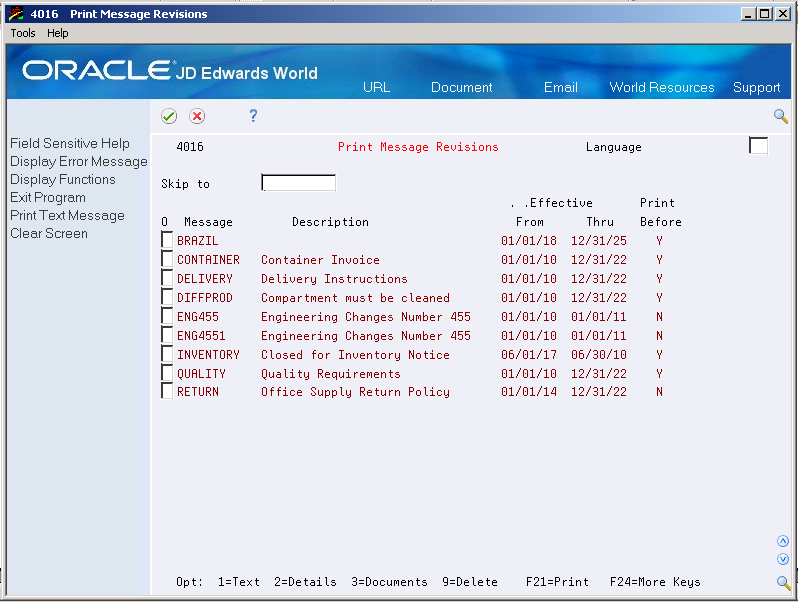798x602 pixels.
Task: Click Closed for Inventory Notice description
Action: (x=355, y=355)
